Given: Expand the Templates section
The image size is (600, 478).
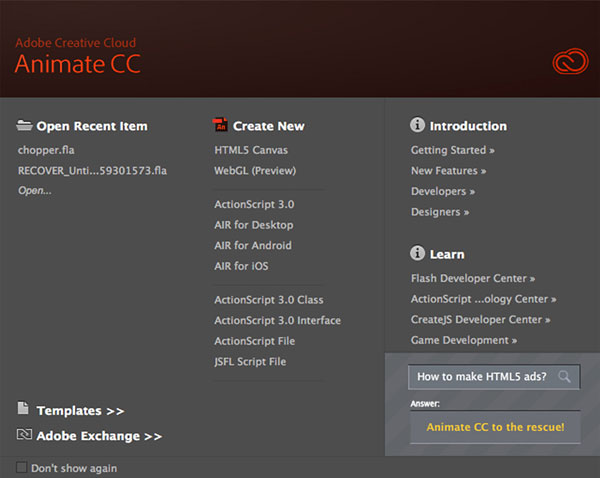Looking at the screenshot, I should [x=80, y=410].
